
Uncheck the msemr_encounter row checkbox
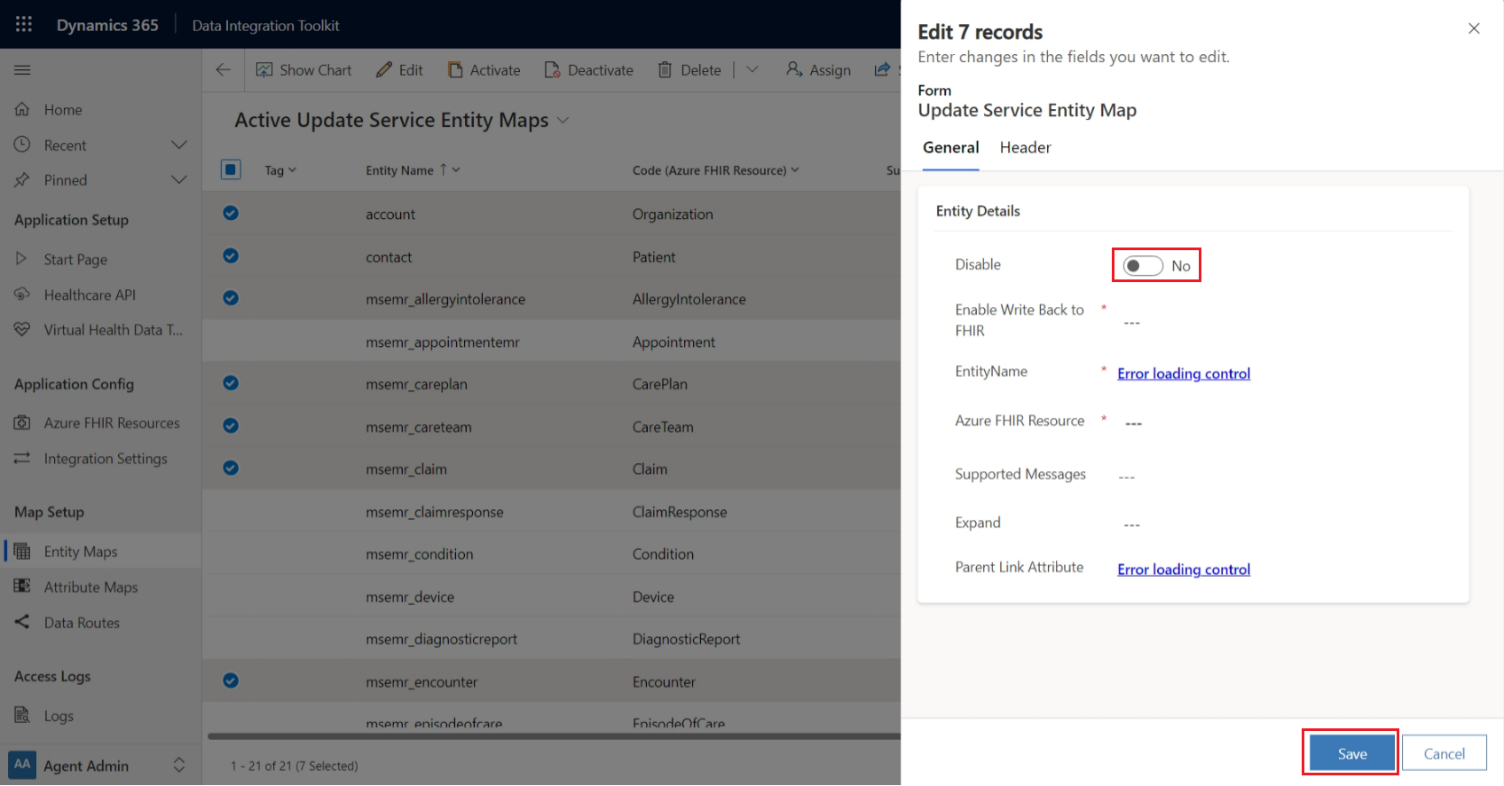[x=230, y=681]
